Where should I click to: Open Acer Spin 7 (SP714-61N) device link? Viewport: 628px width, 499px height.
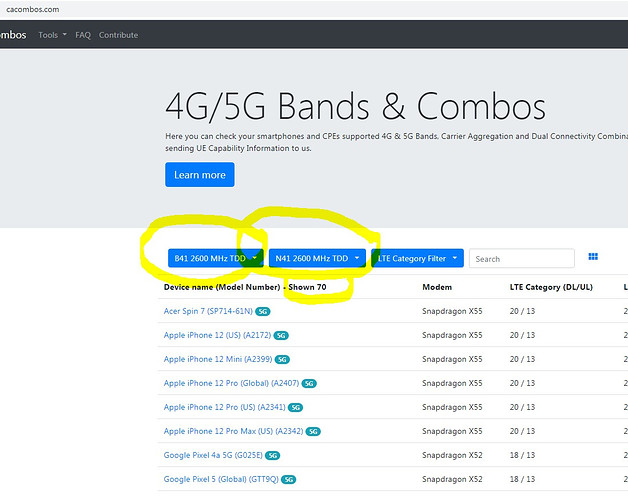(208, 311)
